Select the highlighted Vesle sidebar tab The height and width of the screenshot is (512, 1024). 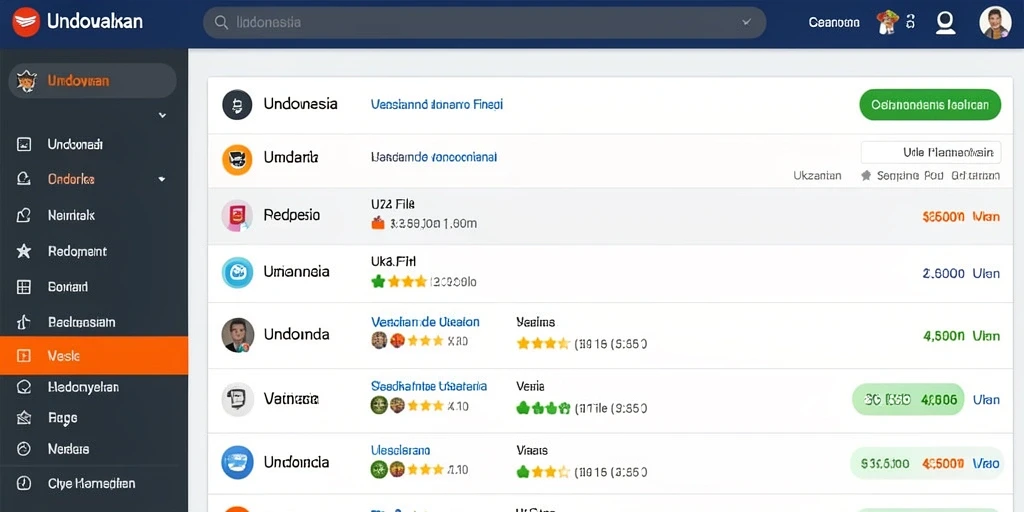pyautogui.click(x=94, y=356)
